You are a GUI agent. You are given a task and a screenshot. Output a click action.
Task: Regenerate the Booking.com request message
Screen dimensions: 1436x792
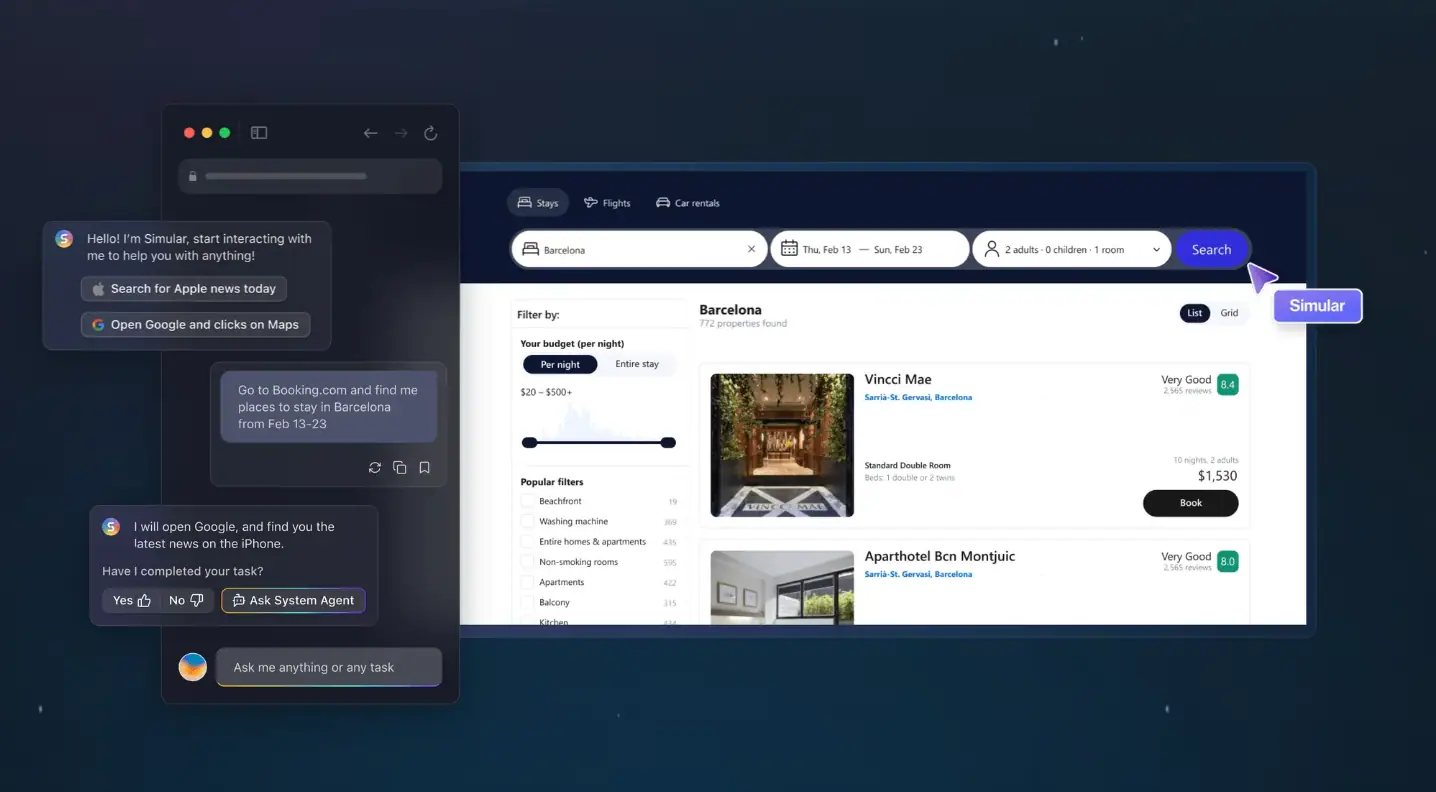pos(375,467)
